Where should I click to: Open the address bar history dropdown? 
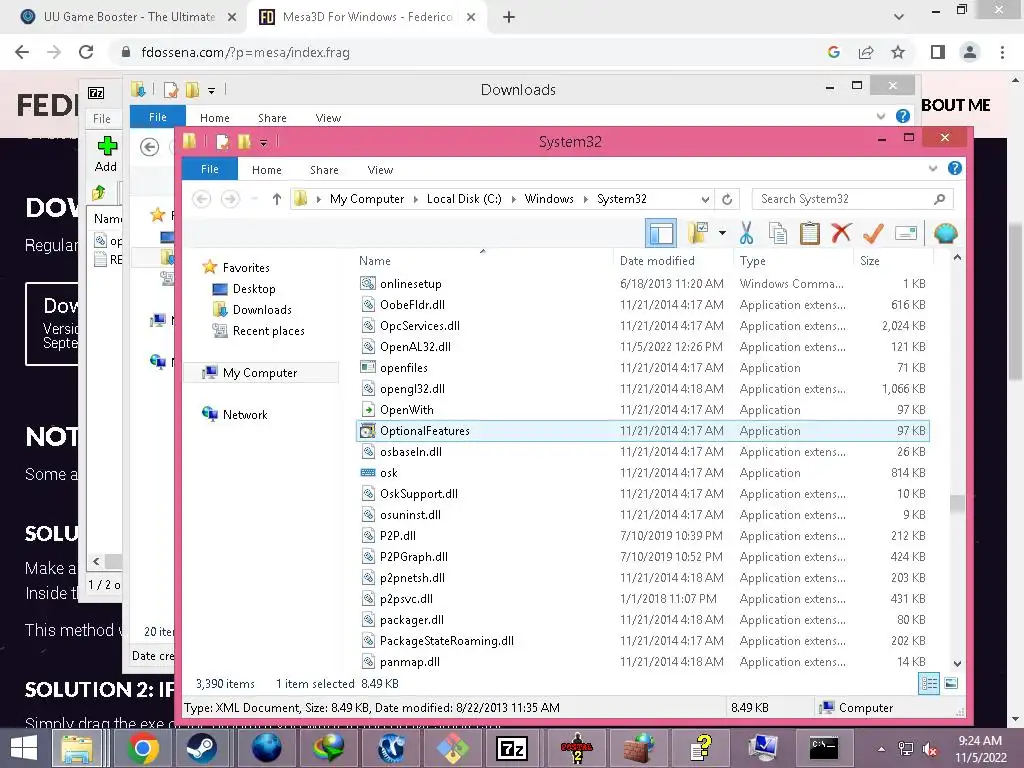point(705,199)
